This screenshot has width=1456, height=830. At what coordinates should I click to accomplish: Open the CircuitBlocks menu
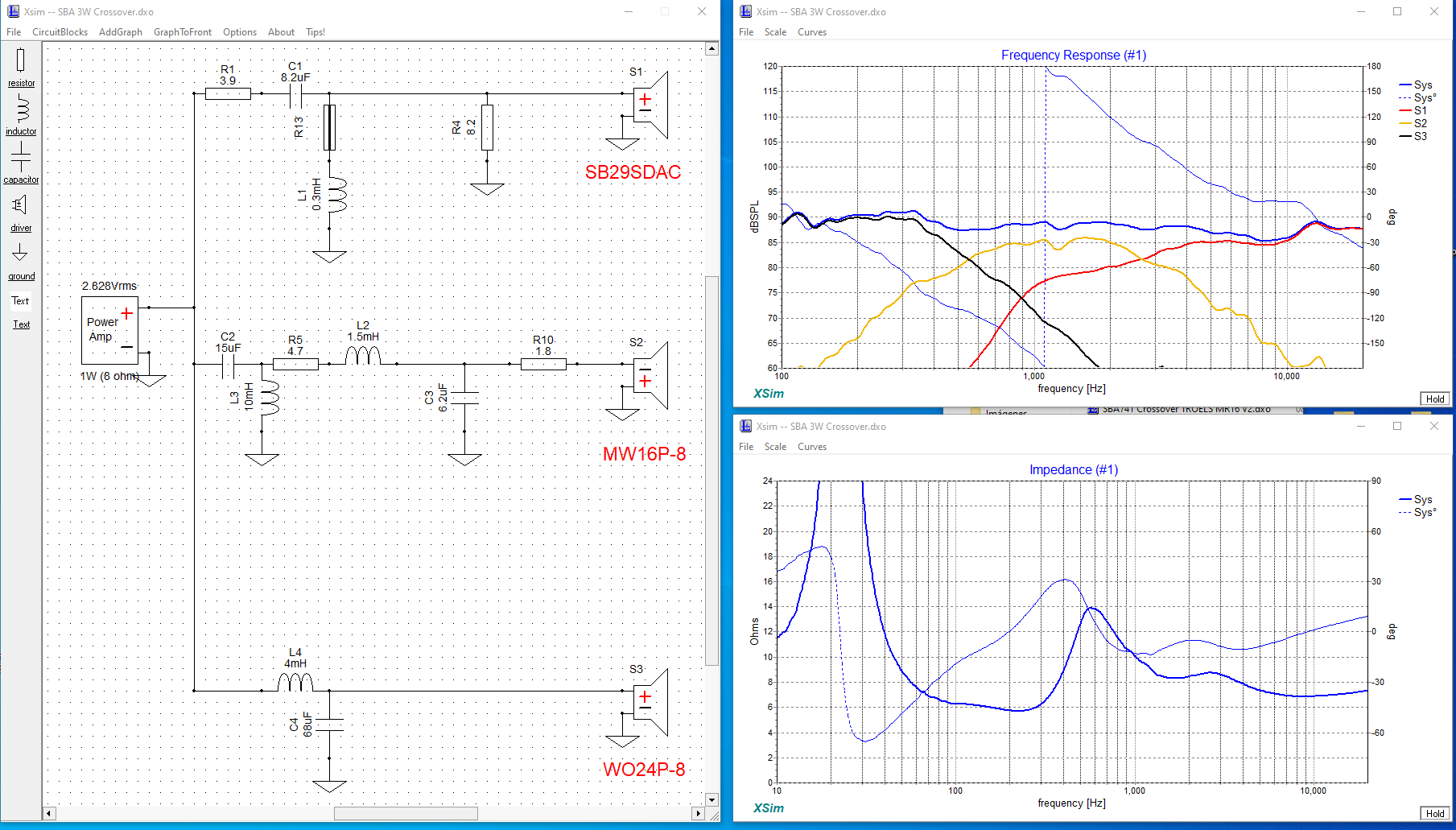pyautogui.click(x=60, y=32)
